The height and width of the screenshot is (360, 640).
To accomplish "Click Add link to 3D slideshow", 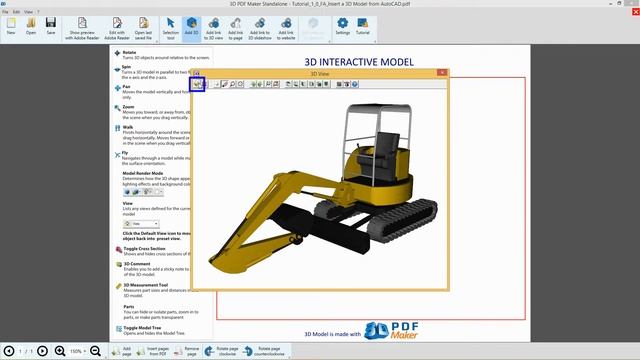I will tap(260, 29).
